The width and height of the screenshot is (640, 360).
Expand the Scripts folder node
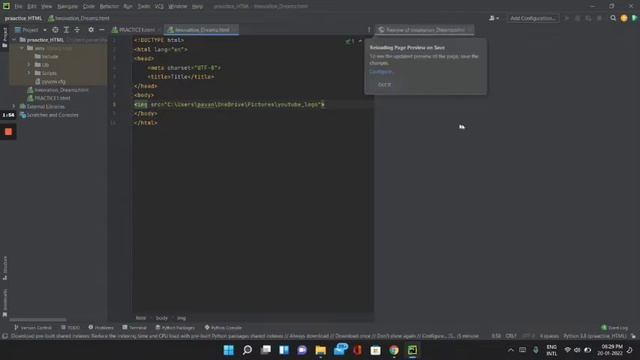click(x=29, y=73)
